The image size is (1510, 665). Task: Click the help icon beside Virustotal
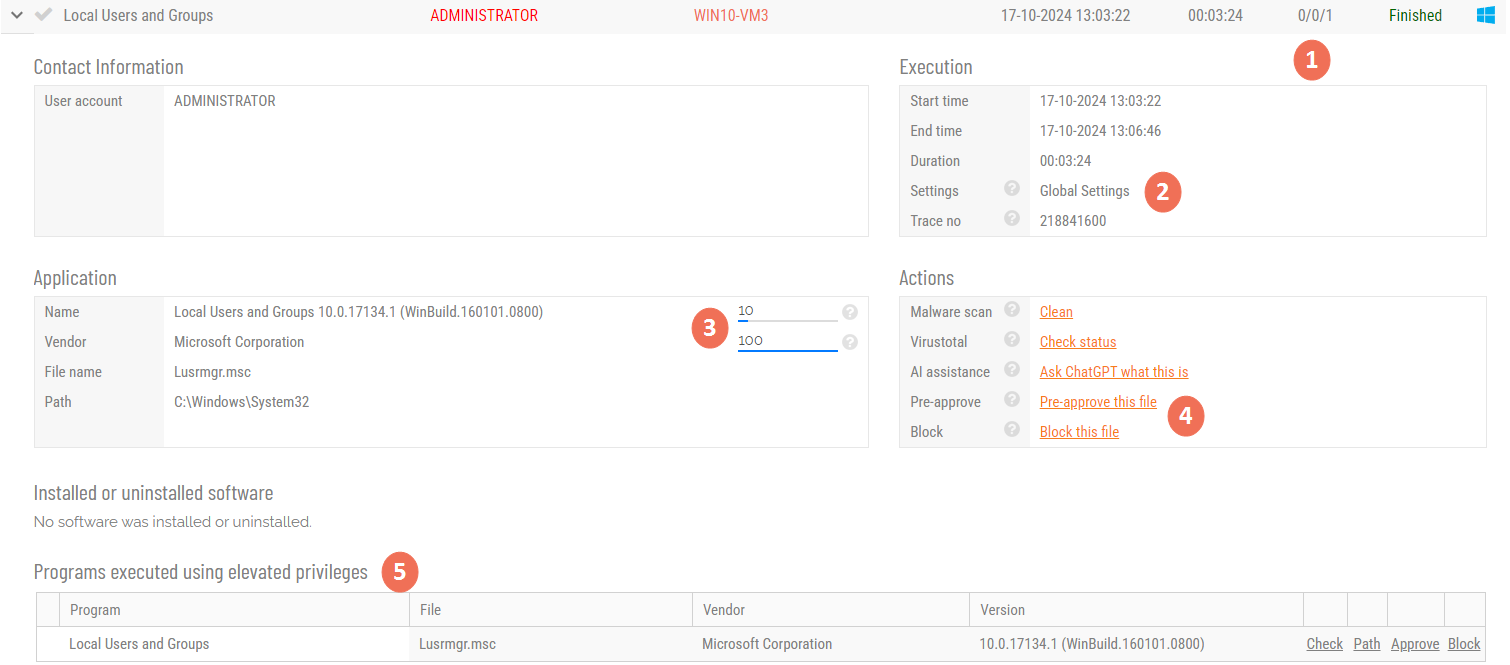[1012, 339]
